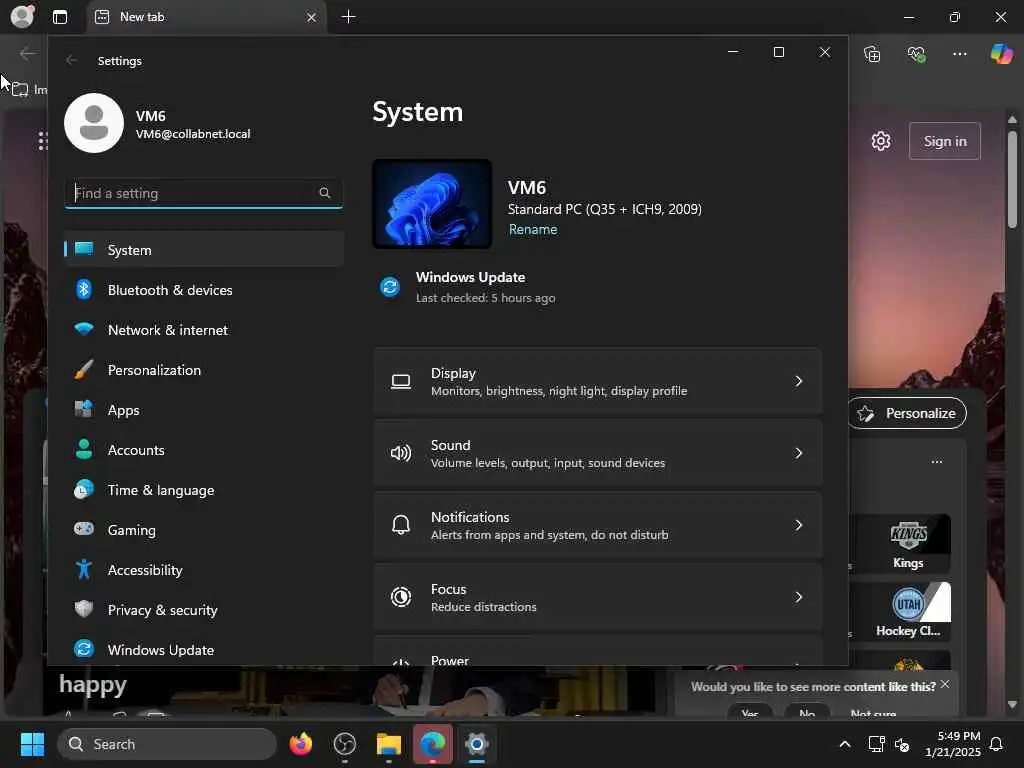Click the Windows Update sync icon on System page

coord(390,287)
